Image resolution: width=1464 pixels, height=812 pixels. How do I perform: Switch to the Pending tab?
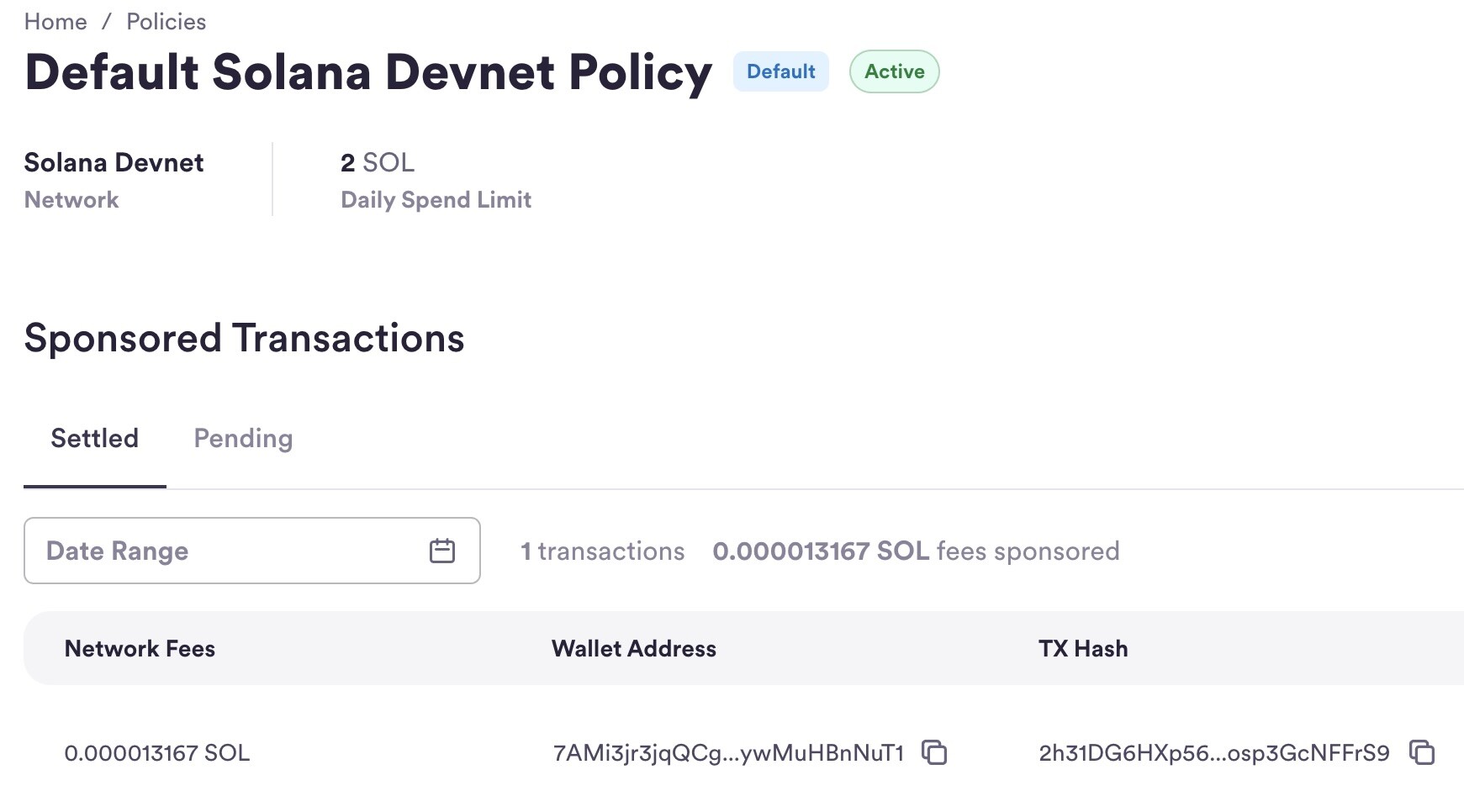[x=243, y=439]
